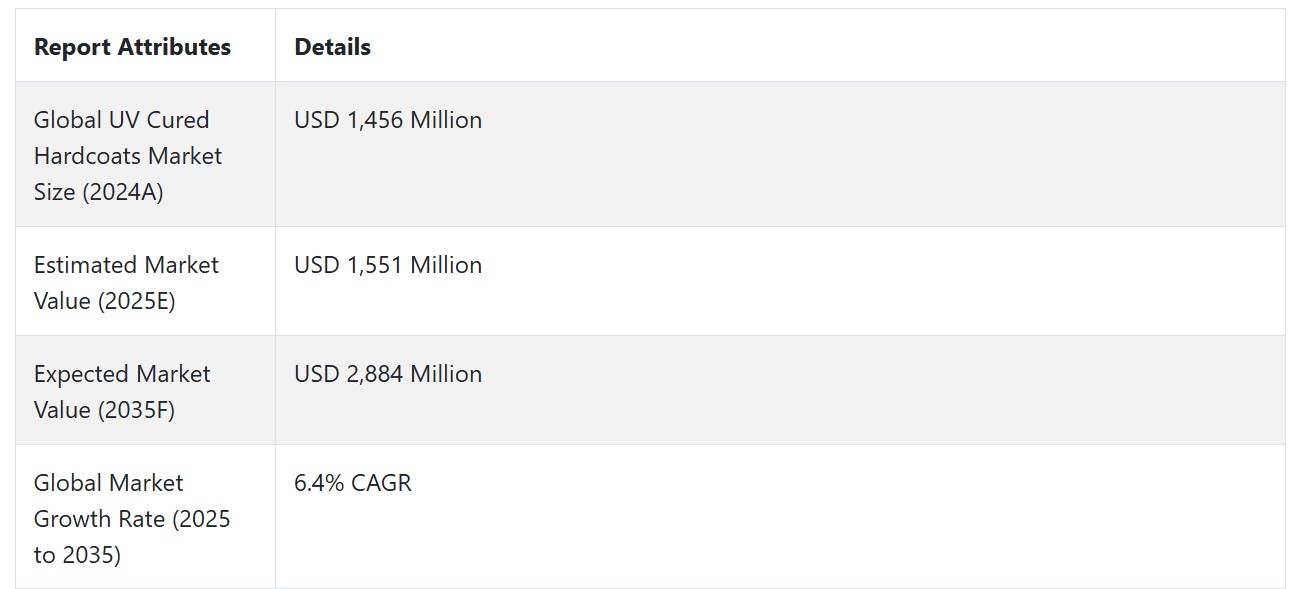Viewport: 1294px width, 589px height.
Task: Click the 'Growth Rate (2025' text line
Action: coord(132,519)
